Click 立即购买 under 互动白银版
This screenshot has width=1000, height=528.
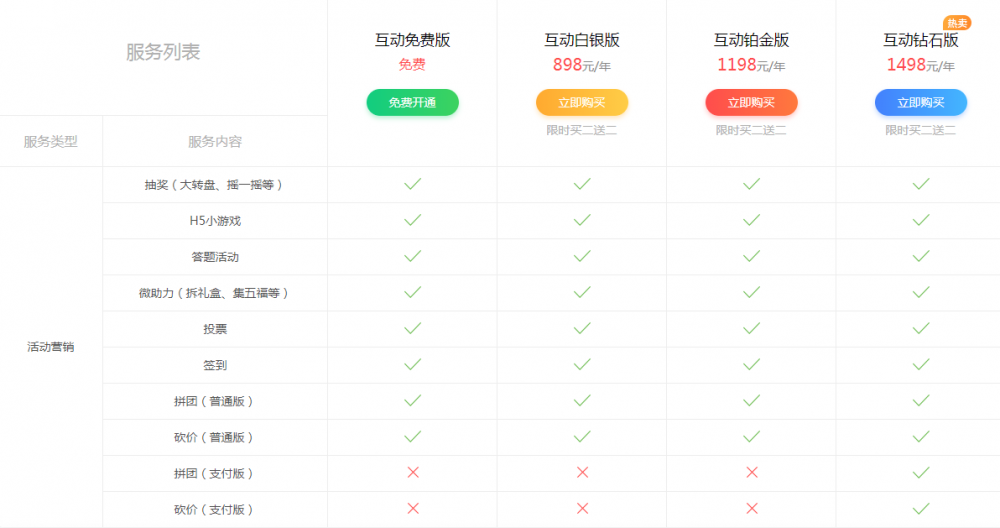point(582,103)
